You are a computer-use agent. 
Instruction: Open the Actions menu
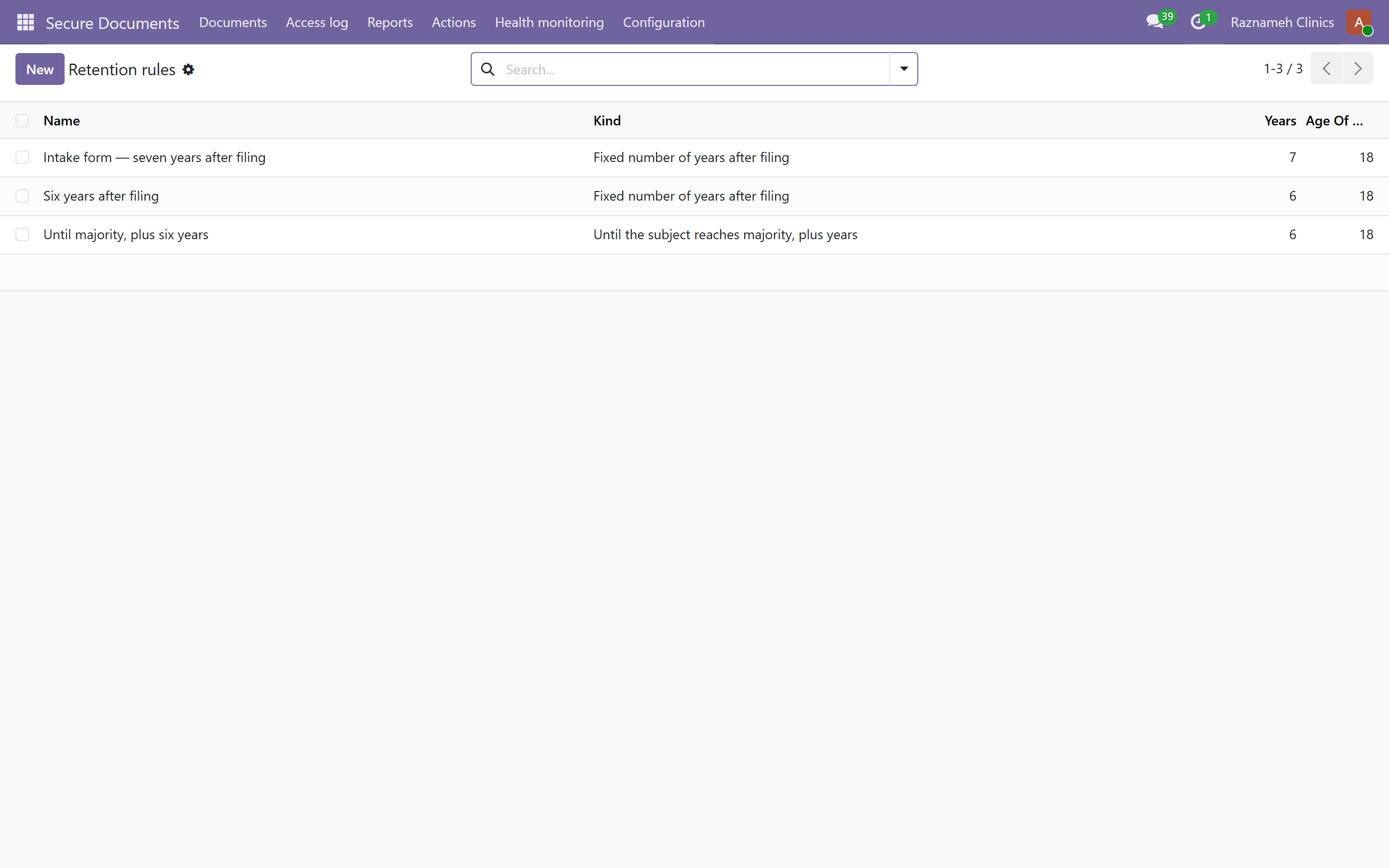[453, 22]
